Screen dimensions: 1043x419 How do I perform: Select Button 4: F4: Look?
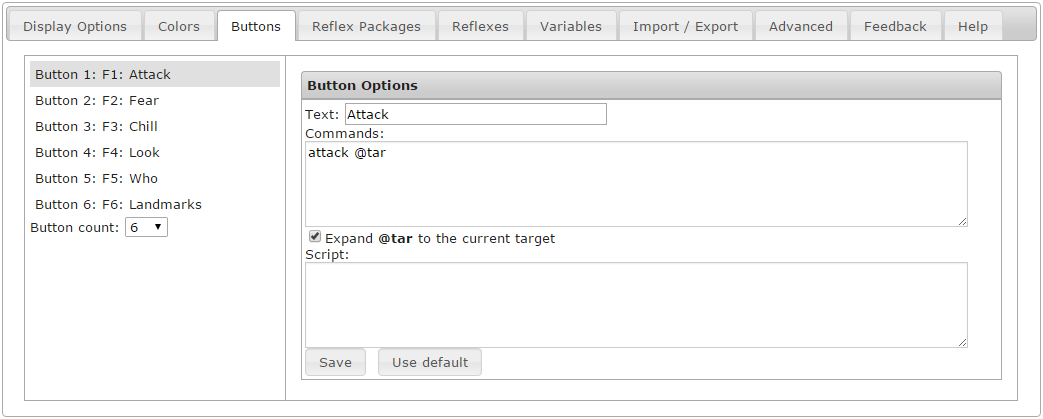97,153
